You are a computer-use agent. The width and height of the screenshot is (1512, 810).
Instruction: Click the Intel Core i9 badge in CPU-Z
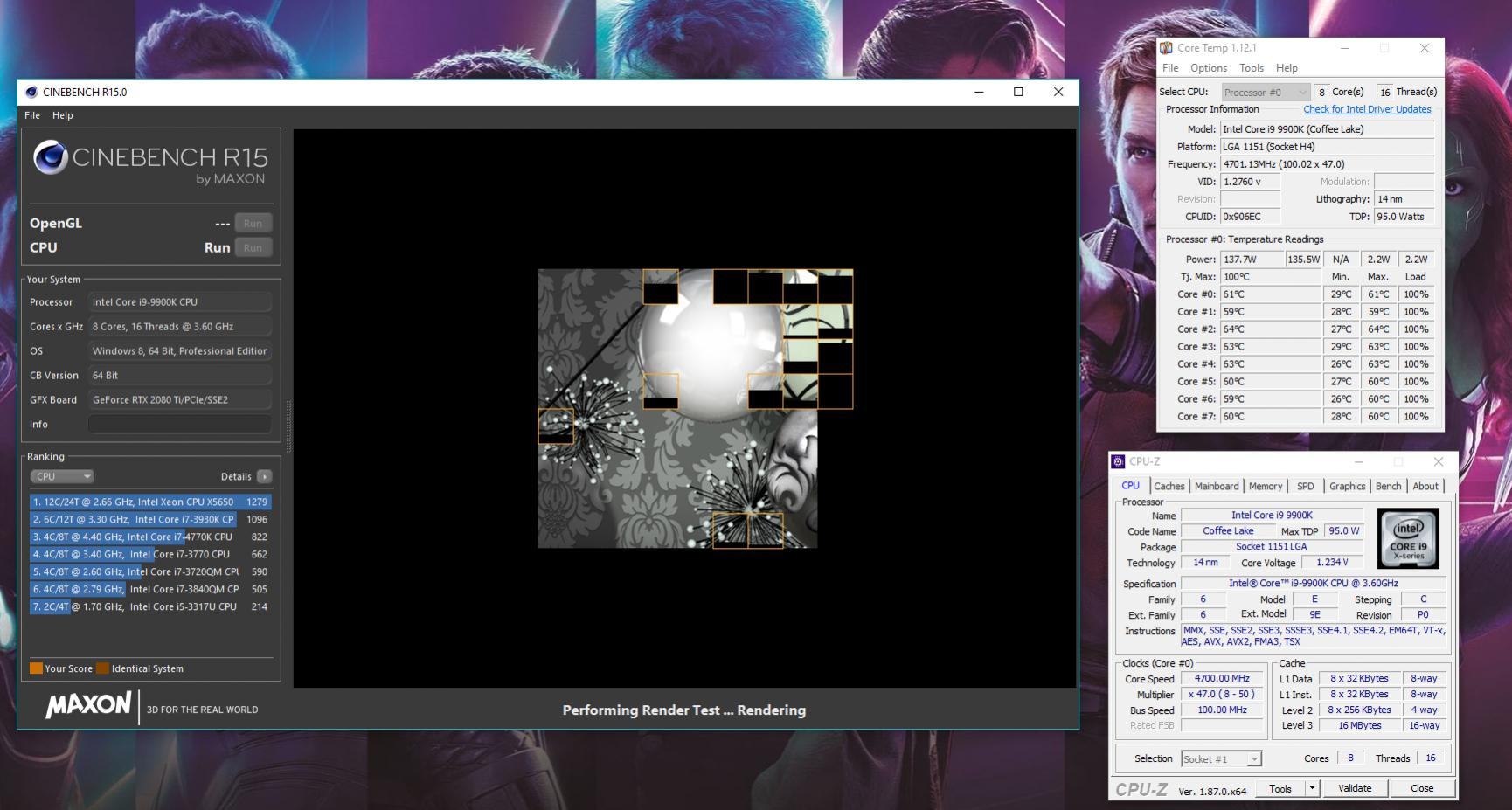pyautogui.click(x=1408, y=538)
